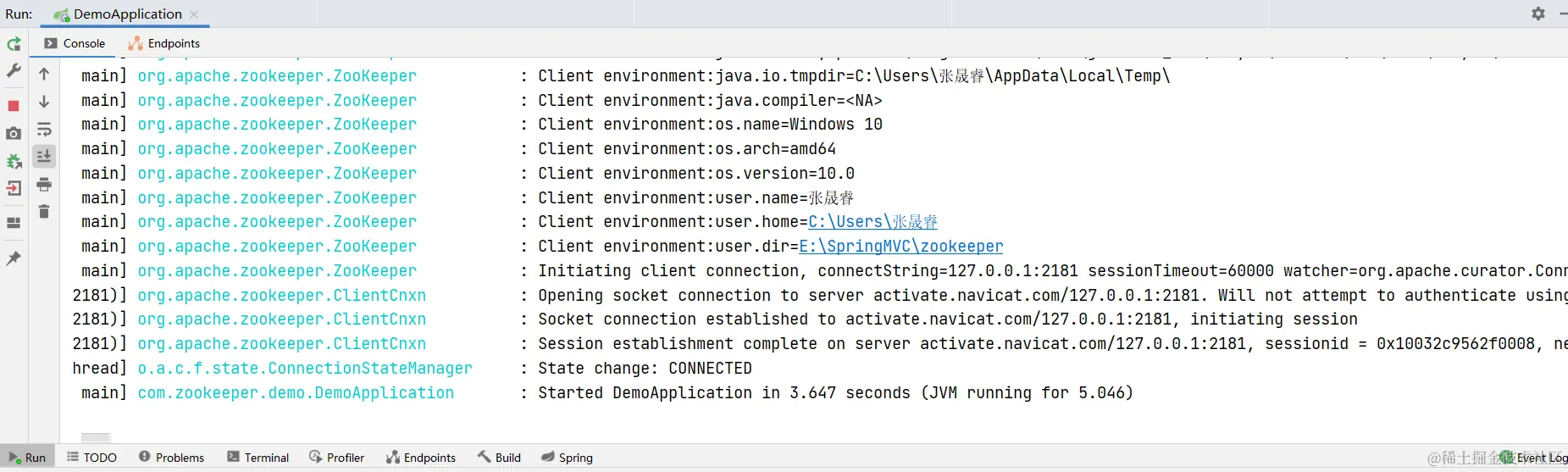Open the Terminal tool window
The image size is (1568, 472).
258,458
